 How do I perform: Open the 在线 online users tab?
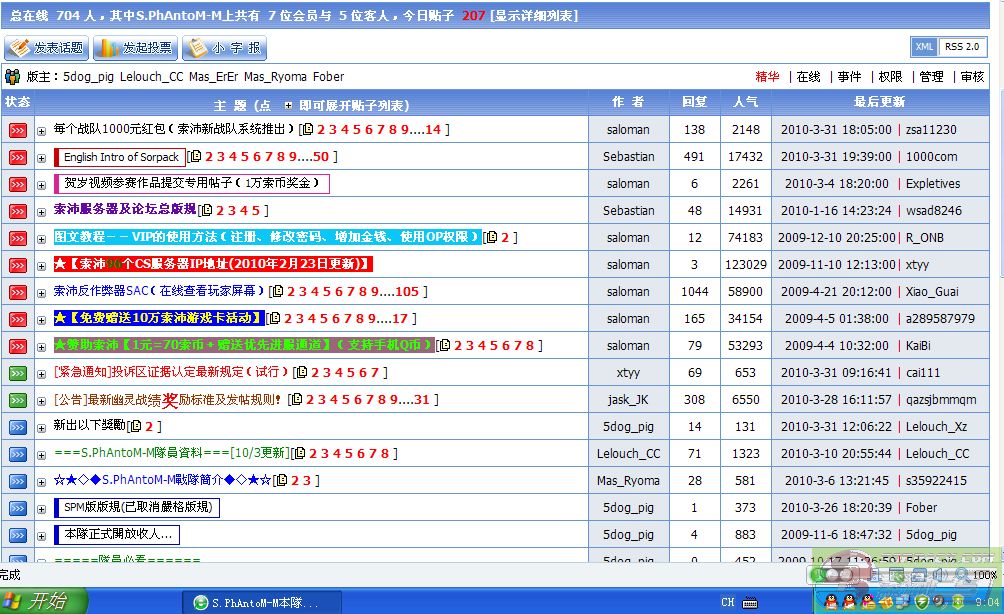(808, 77)
